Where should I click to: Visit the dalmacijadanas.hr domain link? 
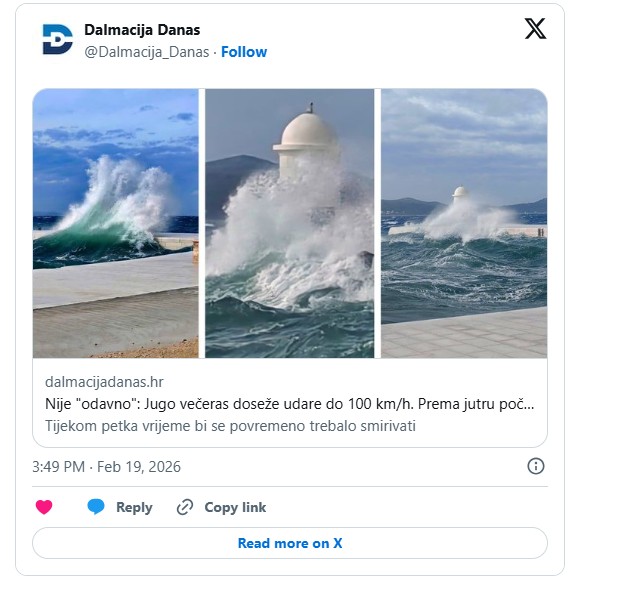(x=104, y=383)
